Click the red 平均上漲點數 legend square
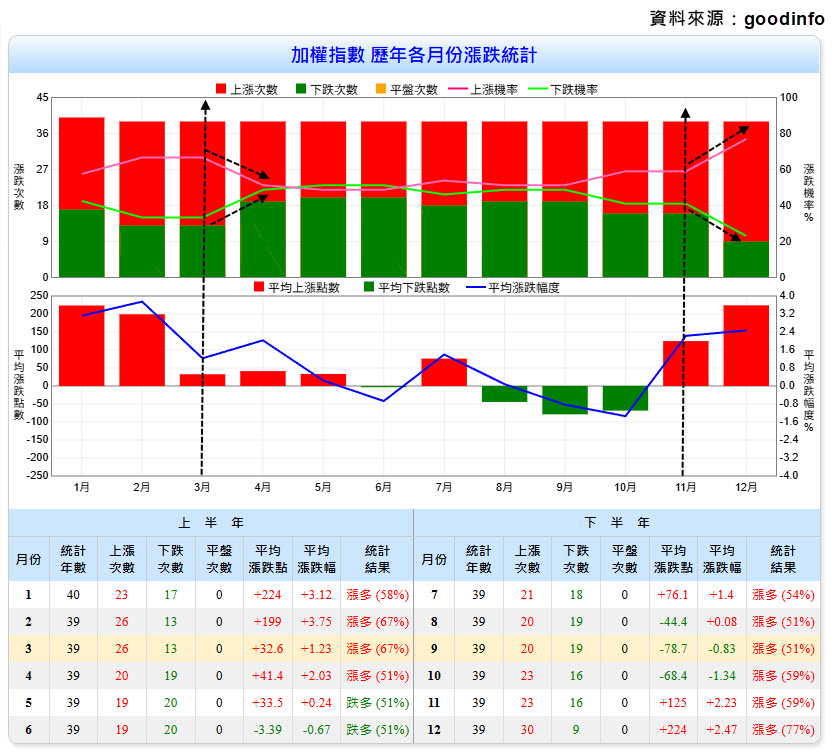Screen dimensions: 837x756 pyautogui.click(x=260, y=287)
